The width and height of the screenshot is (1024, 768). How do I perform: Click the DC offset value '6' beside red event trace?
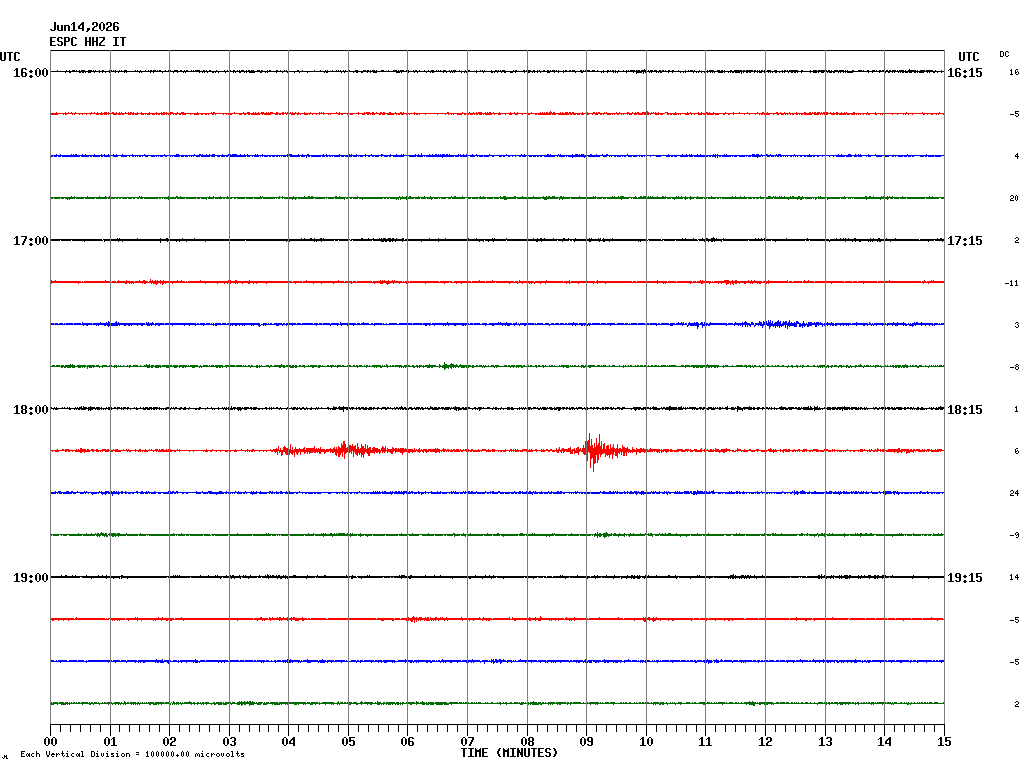coord(1017,451)
